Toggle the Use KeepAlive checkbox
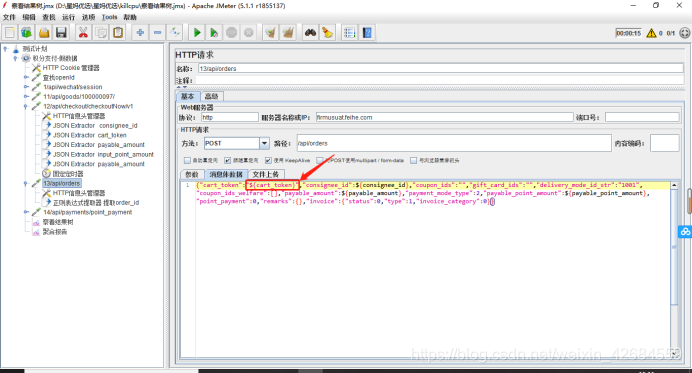The image size is (692, 373). pos(268,160)
